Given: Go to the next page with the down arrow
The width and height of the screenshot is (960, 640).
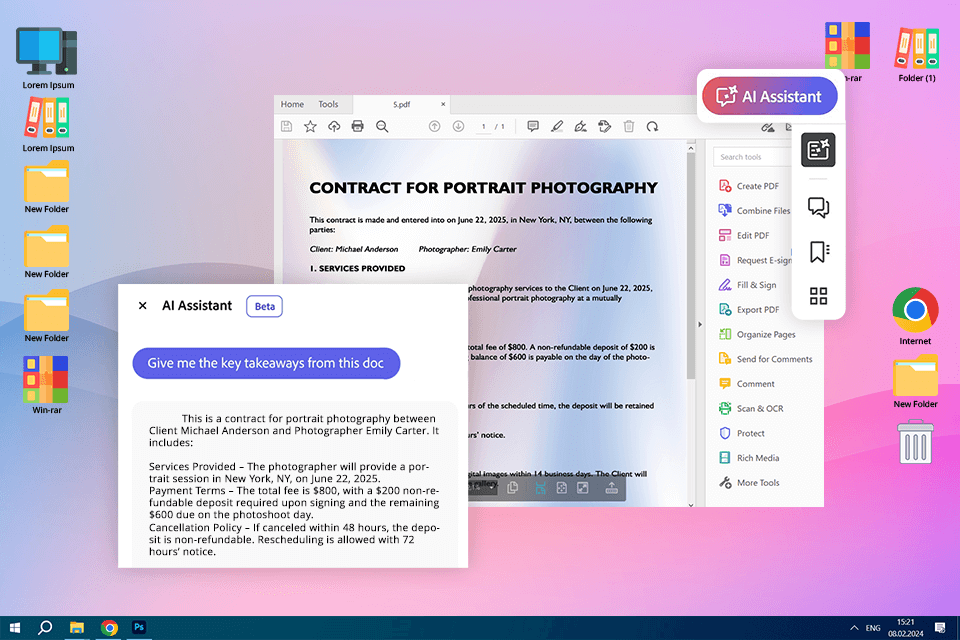Looking at the screenshot, I should pyautogui.click(x=458, y=126).
